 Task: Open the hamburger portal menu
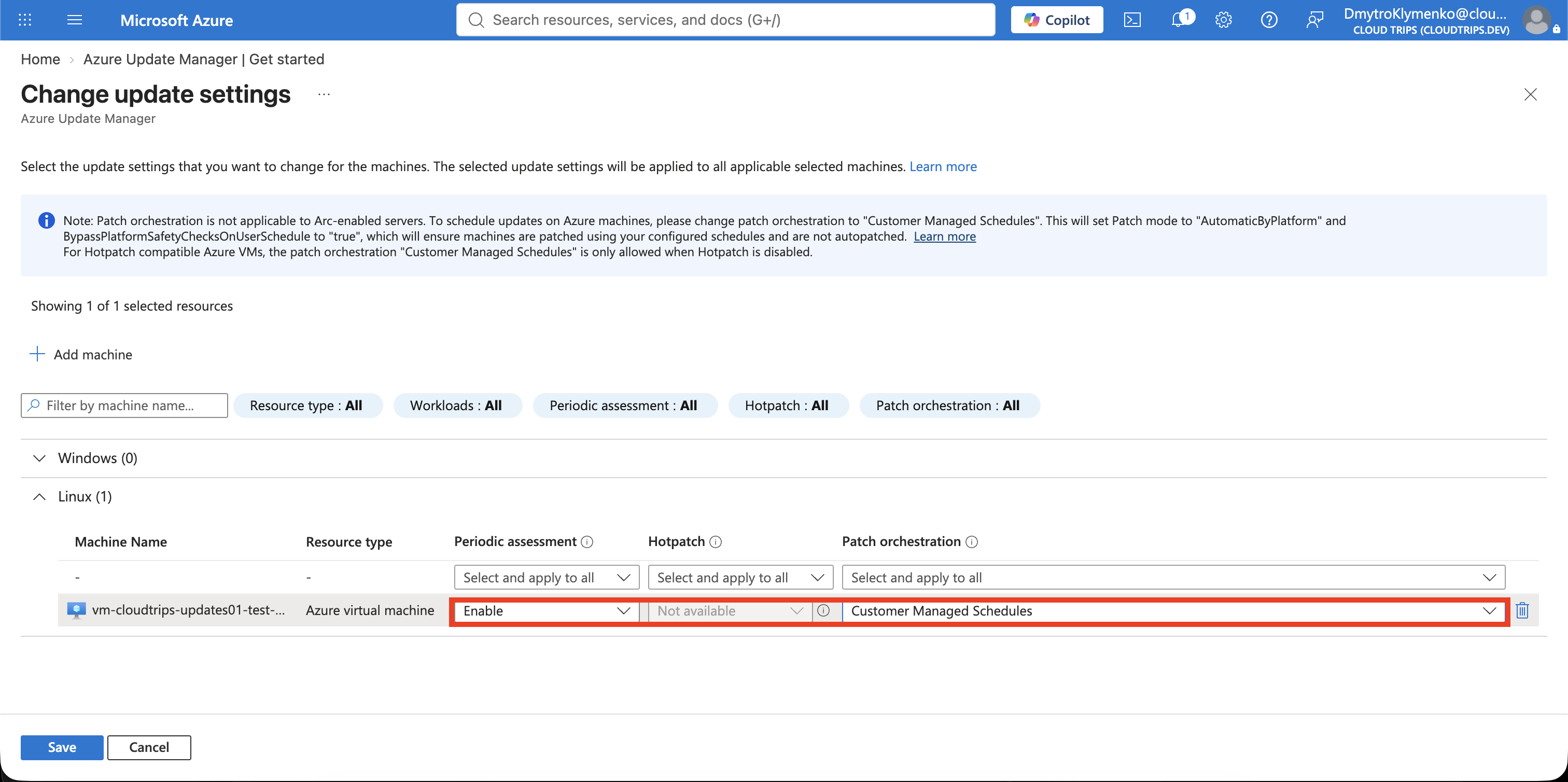tap(74, 20)
